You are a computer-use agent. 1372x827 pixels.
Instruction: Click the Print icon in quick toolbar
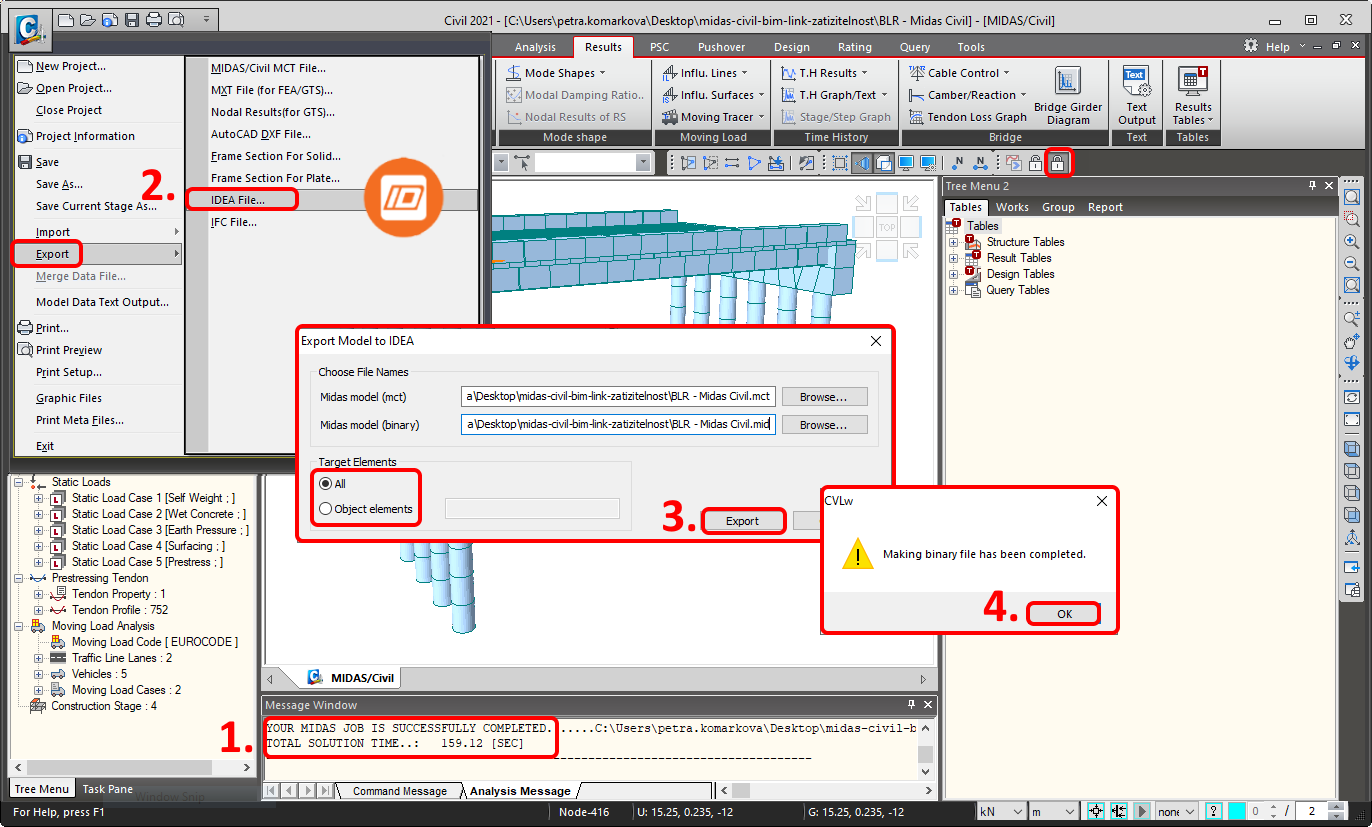click(153, 19)
